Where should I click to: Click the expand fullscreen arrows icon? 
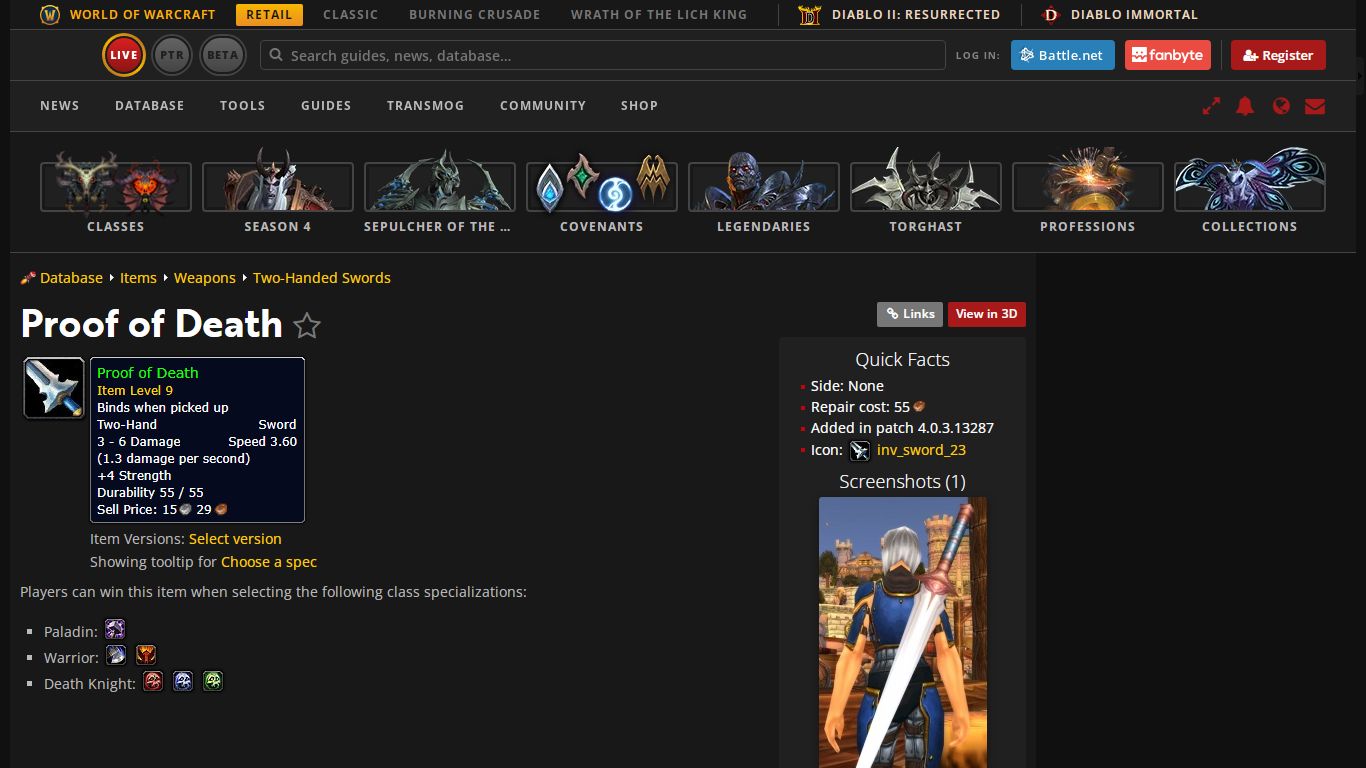point(1211,105)
